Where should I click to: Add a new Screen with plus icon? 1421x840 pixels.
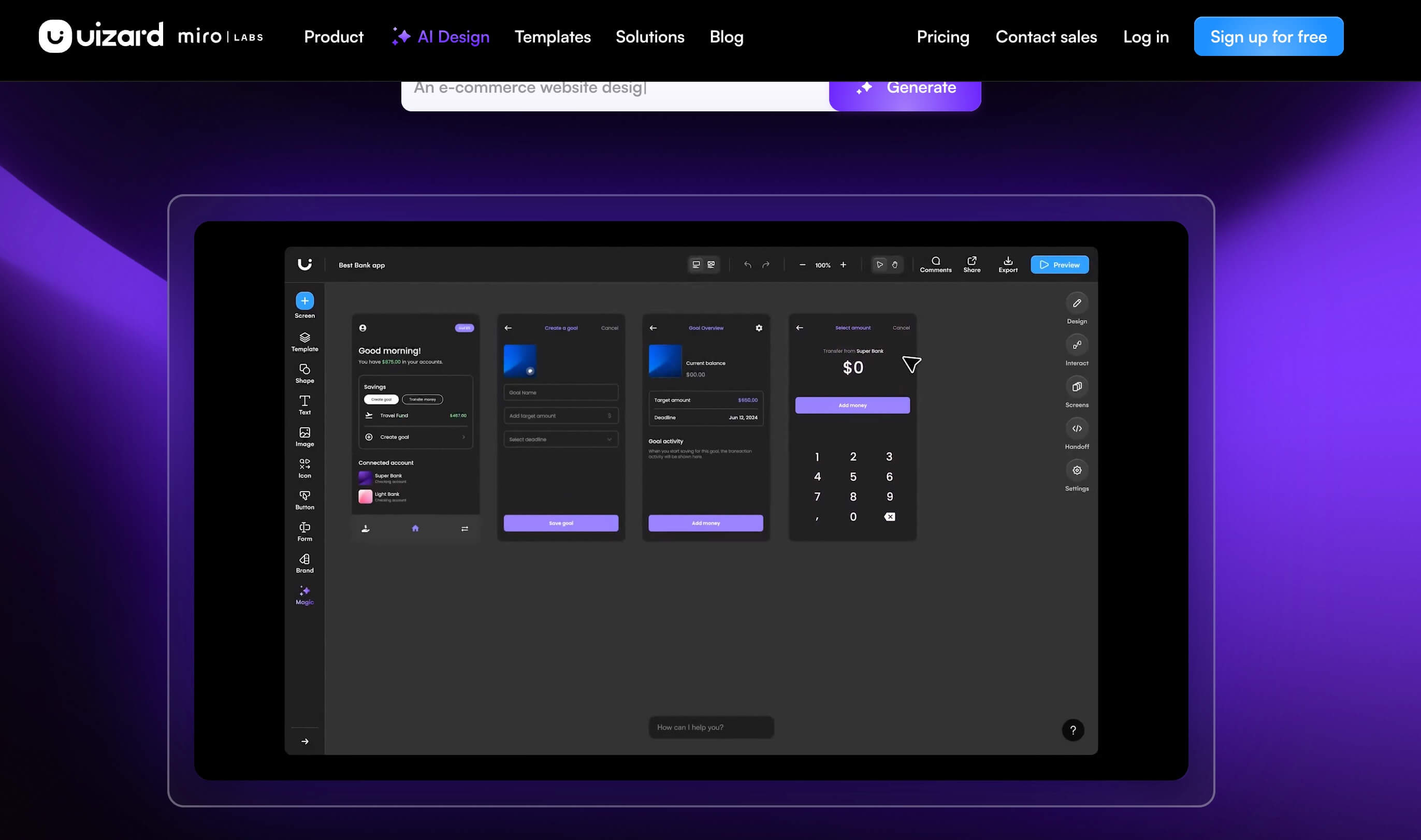[x=304, y=301]
